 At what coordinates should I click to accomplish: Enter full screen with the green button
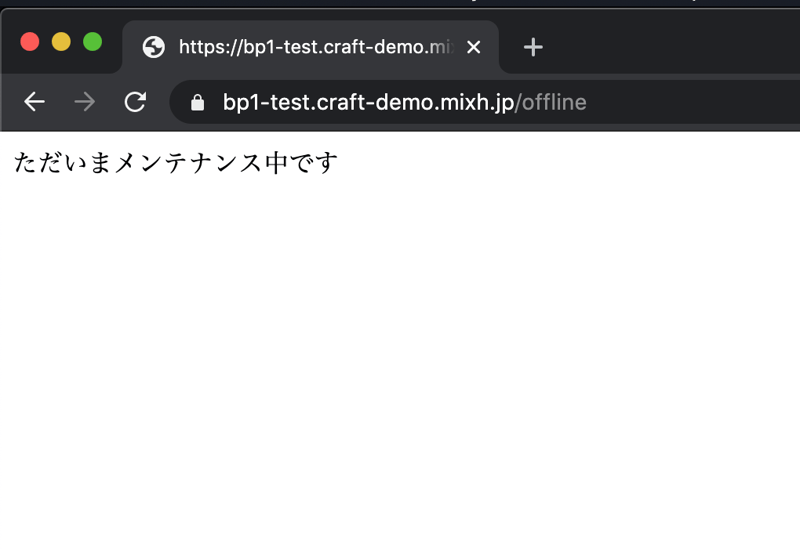[92, 42]
